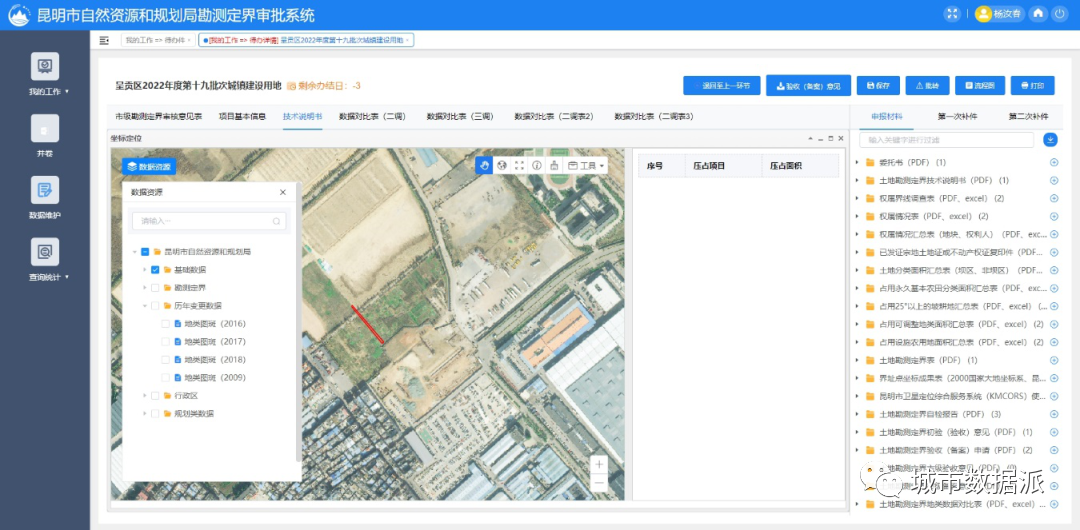Open 查询统计 sidebar icon
This screenshot has height=530, width=1080.
pos(45,252)
